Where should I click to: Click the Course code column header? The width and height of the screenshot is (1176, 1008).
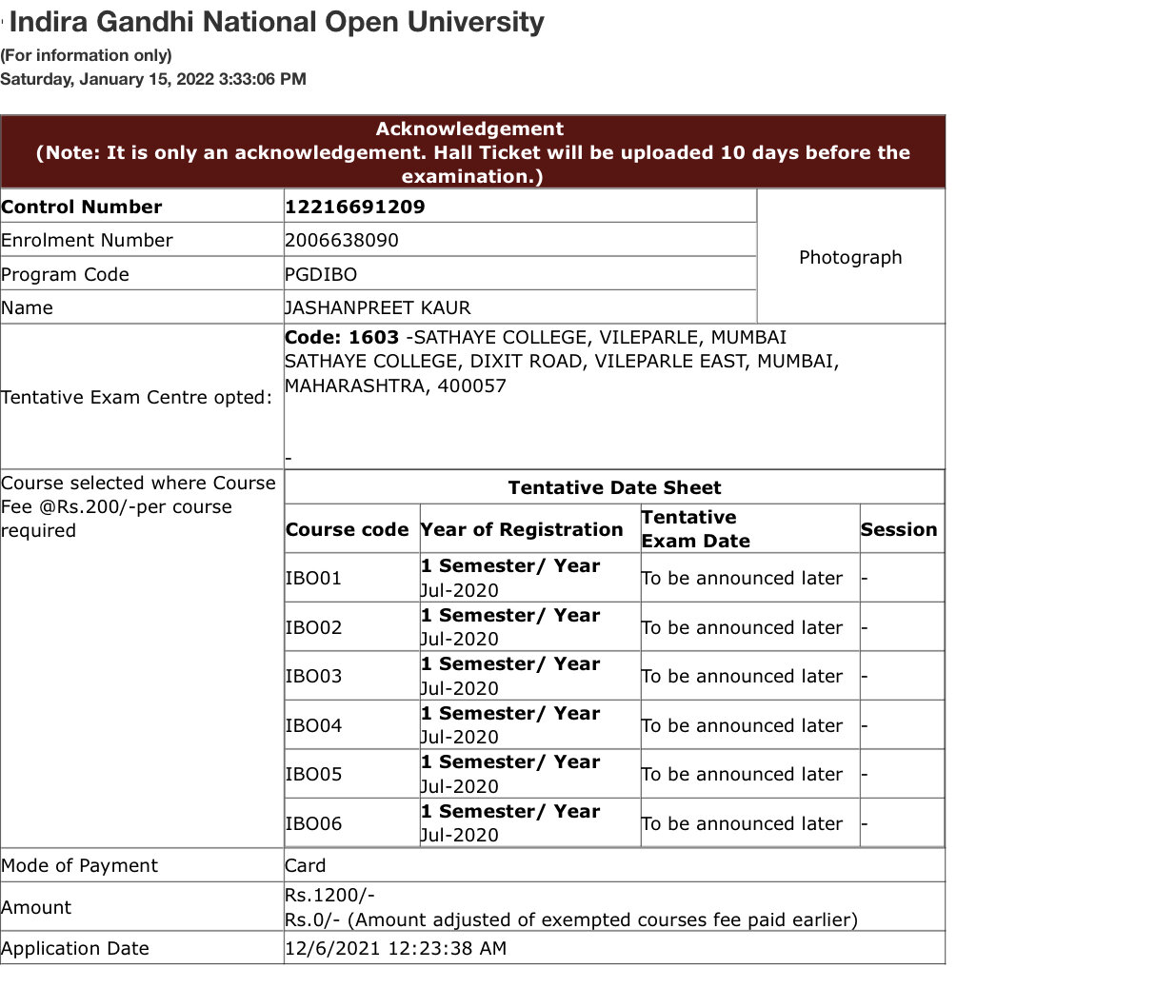[347, 529]
